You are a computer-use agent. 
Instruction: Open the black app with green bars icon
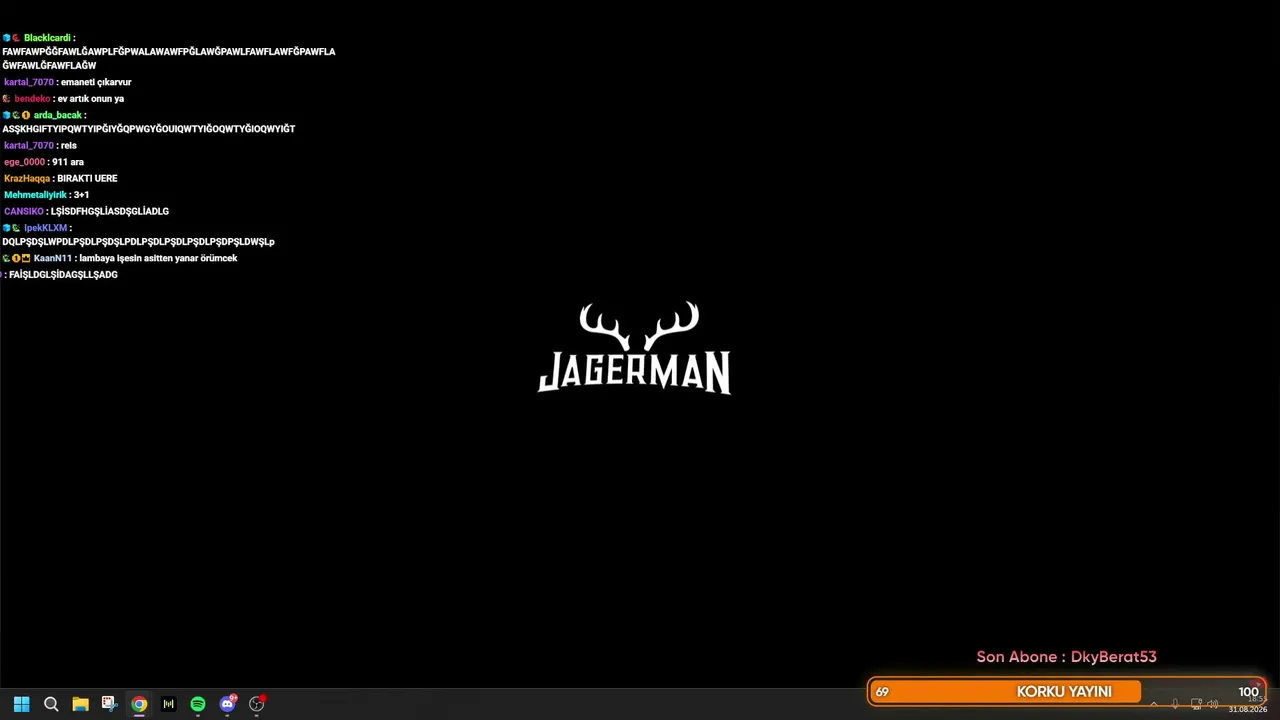click(168, 704)
